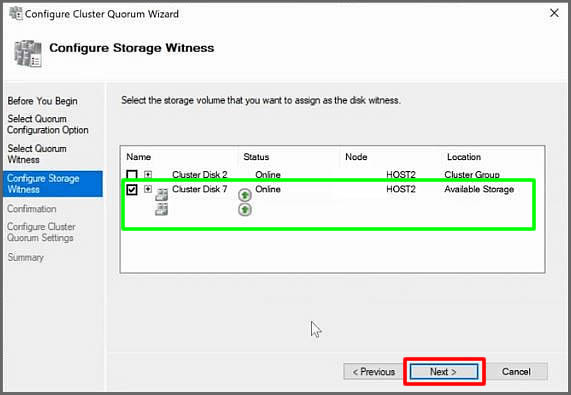The image size is (571, 395).
Task: Click the wizard icon in the title bar
Action: 16,13
